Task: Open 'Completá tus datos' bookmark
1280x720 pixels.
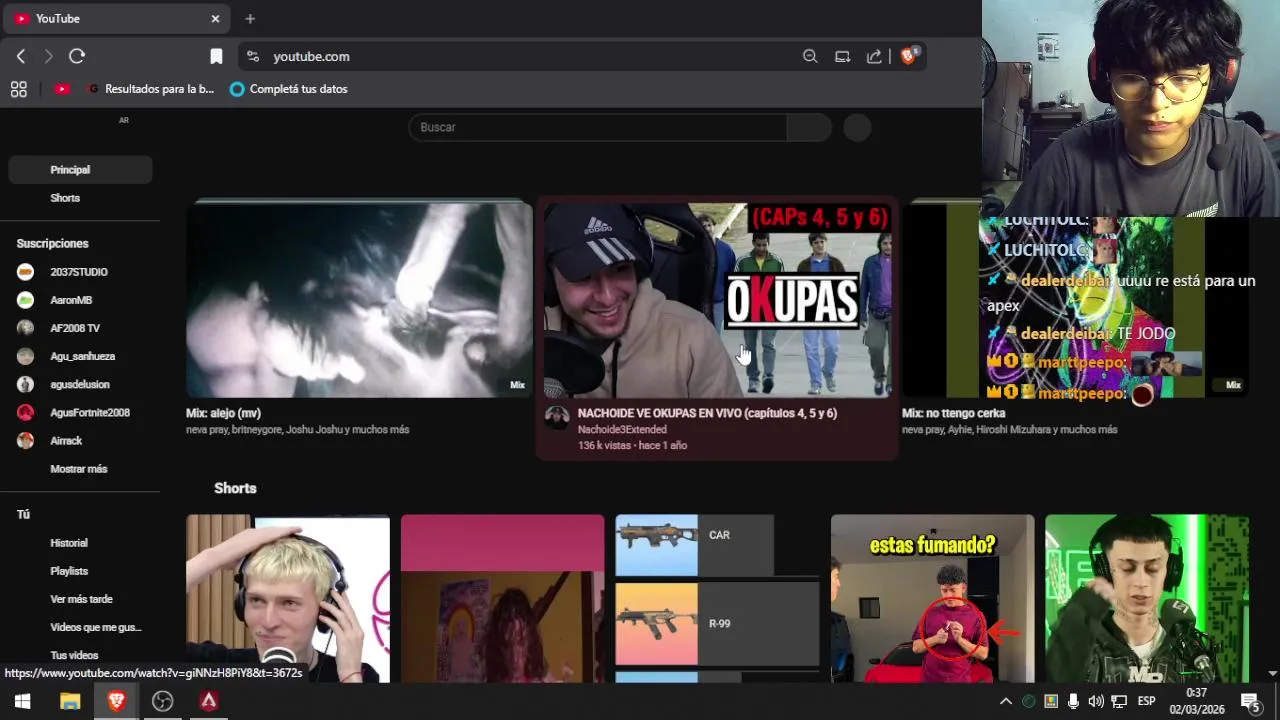Action: [x=288, y=89]
